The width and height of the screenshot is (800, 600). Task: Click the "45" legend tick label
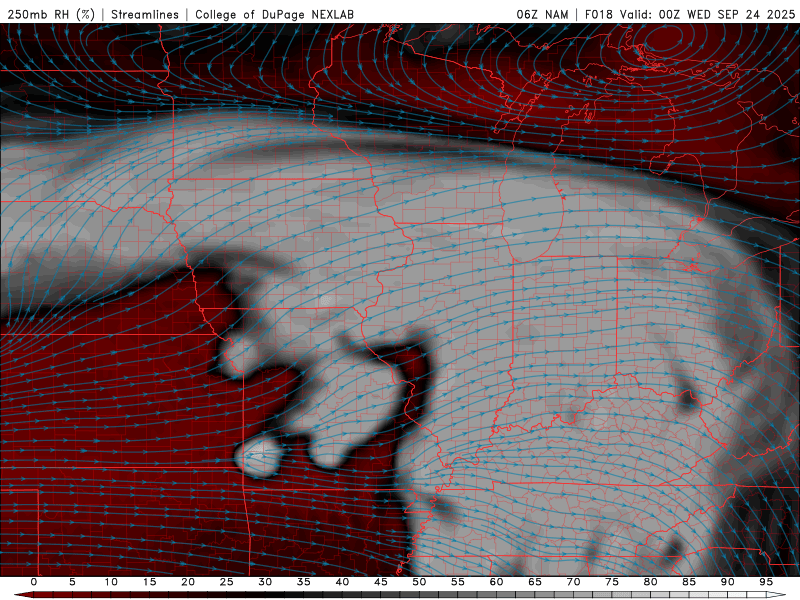381,582
